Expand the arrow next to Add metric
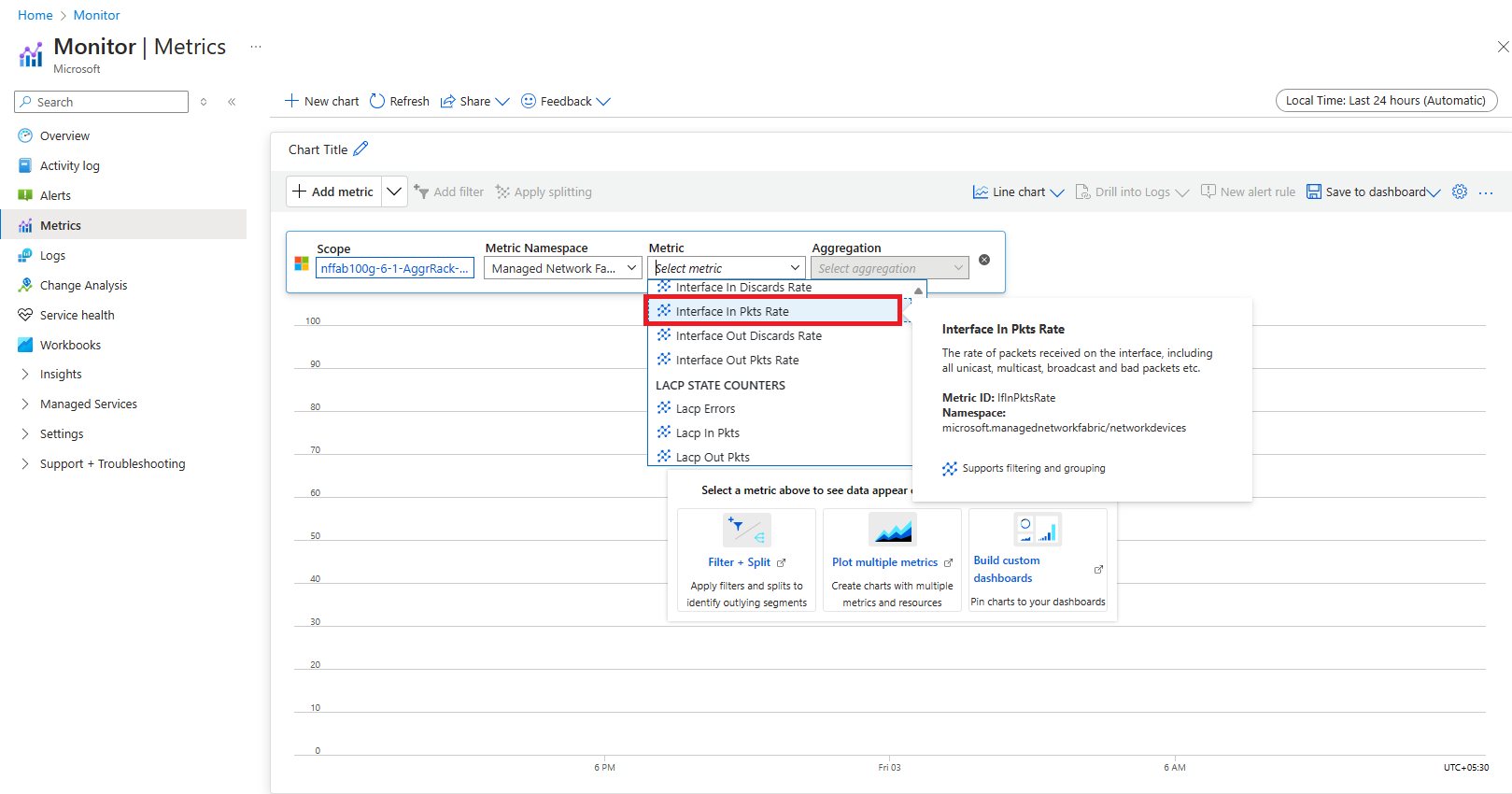Screen dimensions: 1512x794 [394, 191]
